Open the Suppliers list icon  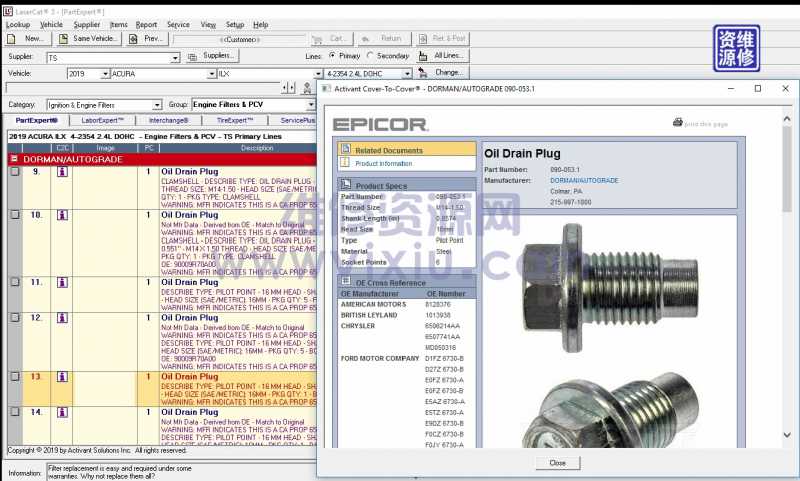tap(192, 57)
